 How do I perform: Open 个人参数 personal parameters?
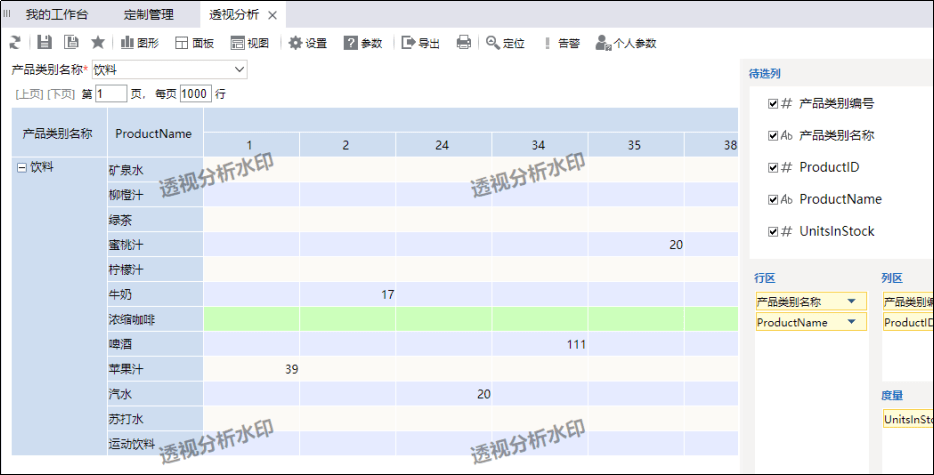626,43
